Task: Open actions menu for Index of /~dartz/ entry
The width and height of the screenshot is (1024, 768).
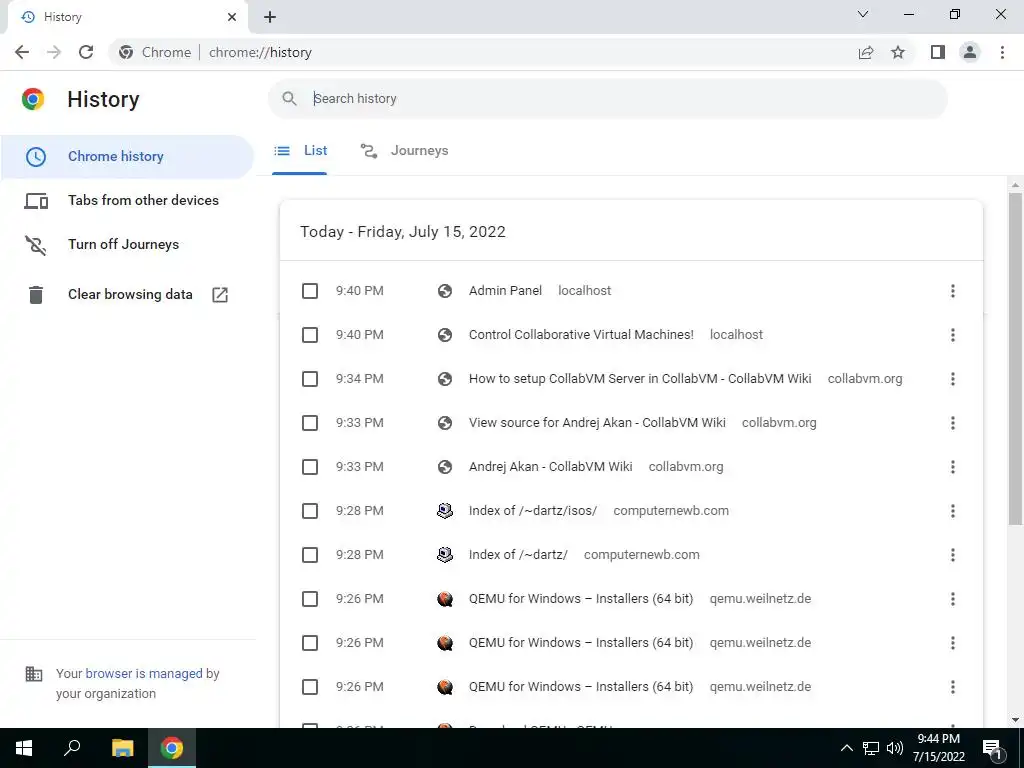Action: click(x=953, y=555)
